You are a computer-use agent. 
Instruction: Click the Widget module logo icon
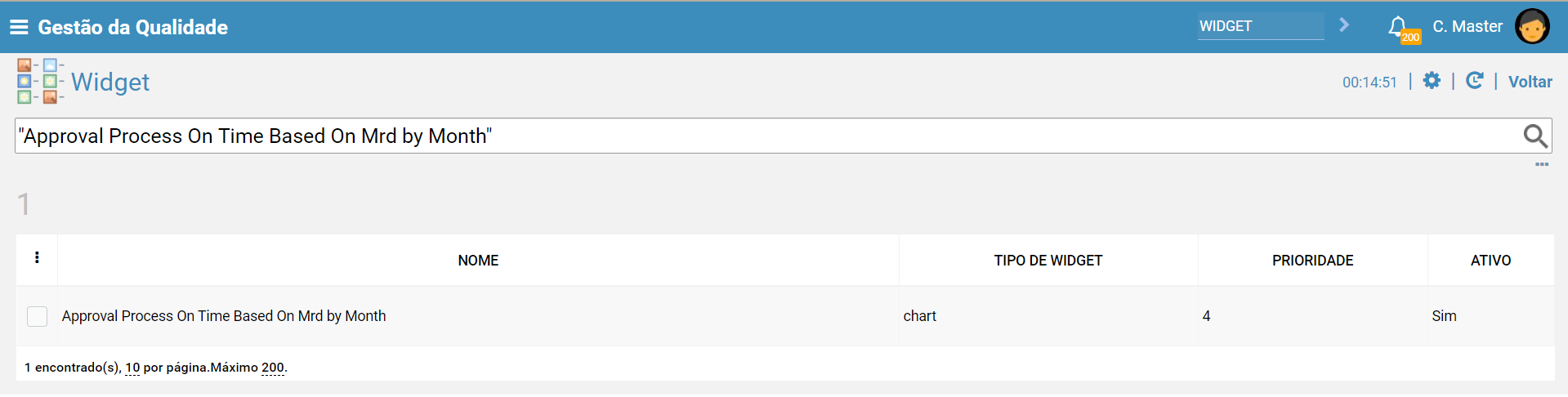point(41,81)
